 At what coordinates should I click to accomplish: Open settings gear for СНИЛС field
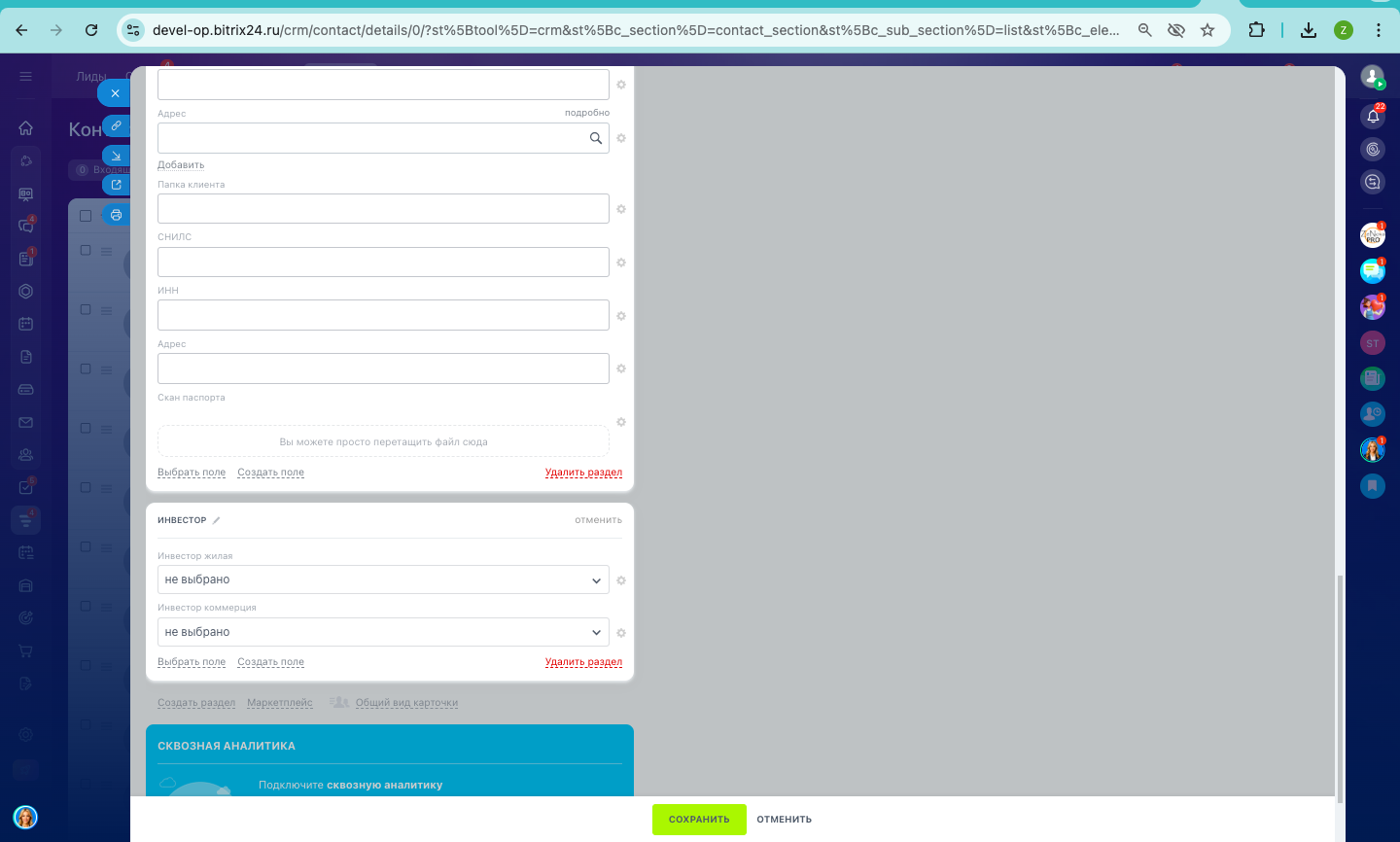(x=621, y=263)
